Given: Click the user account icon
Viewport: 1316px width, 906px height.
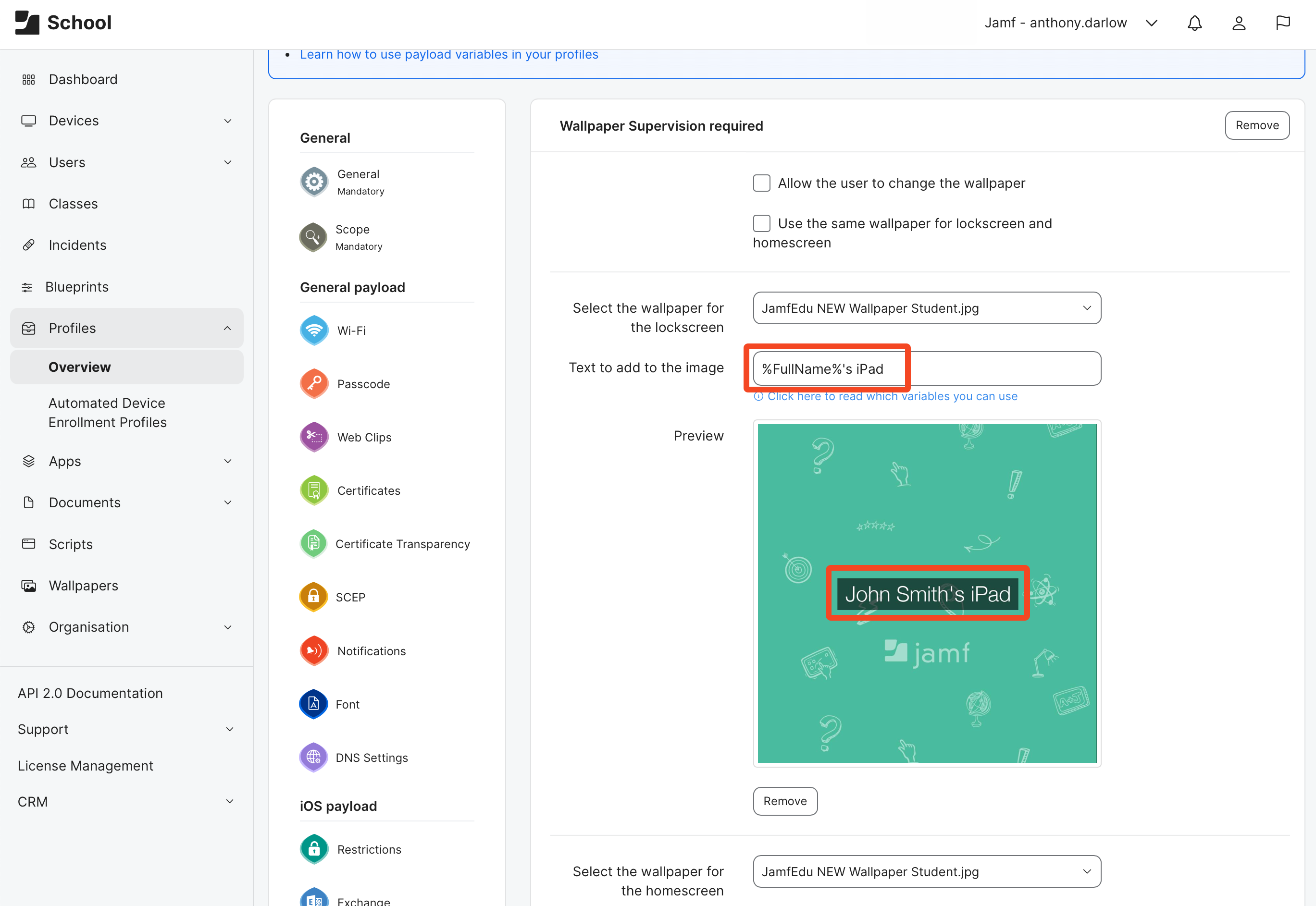Looking at the screenshot, I should click(x=1239, y=23).
